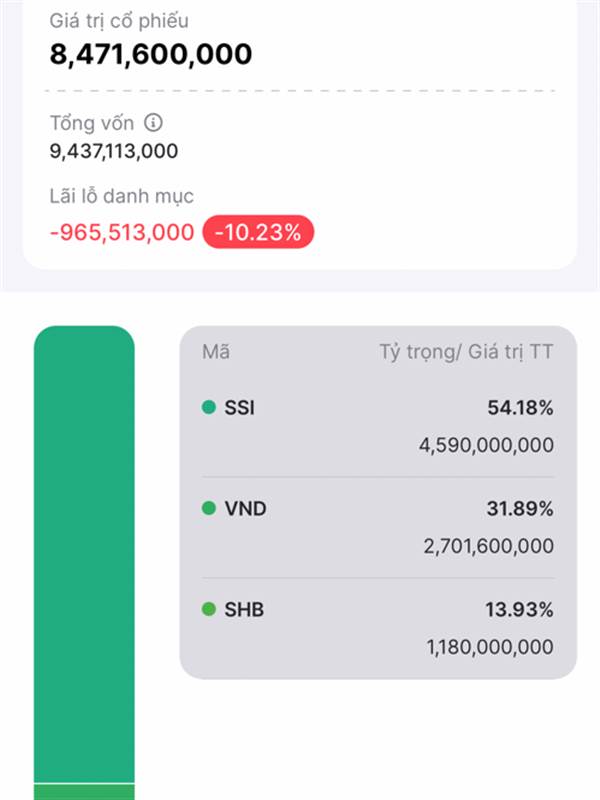Select the VND ticker row
This screenshot has height=800, width=600.
click(x=378, y=527)
